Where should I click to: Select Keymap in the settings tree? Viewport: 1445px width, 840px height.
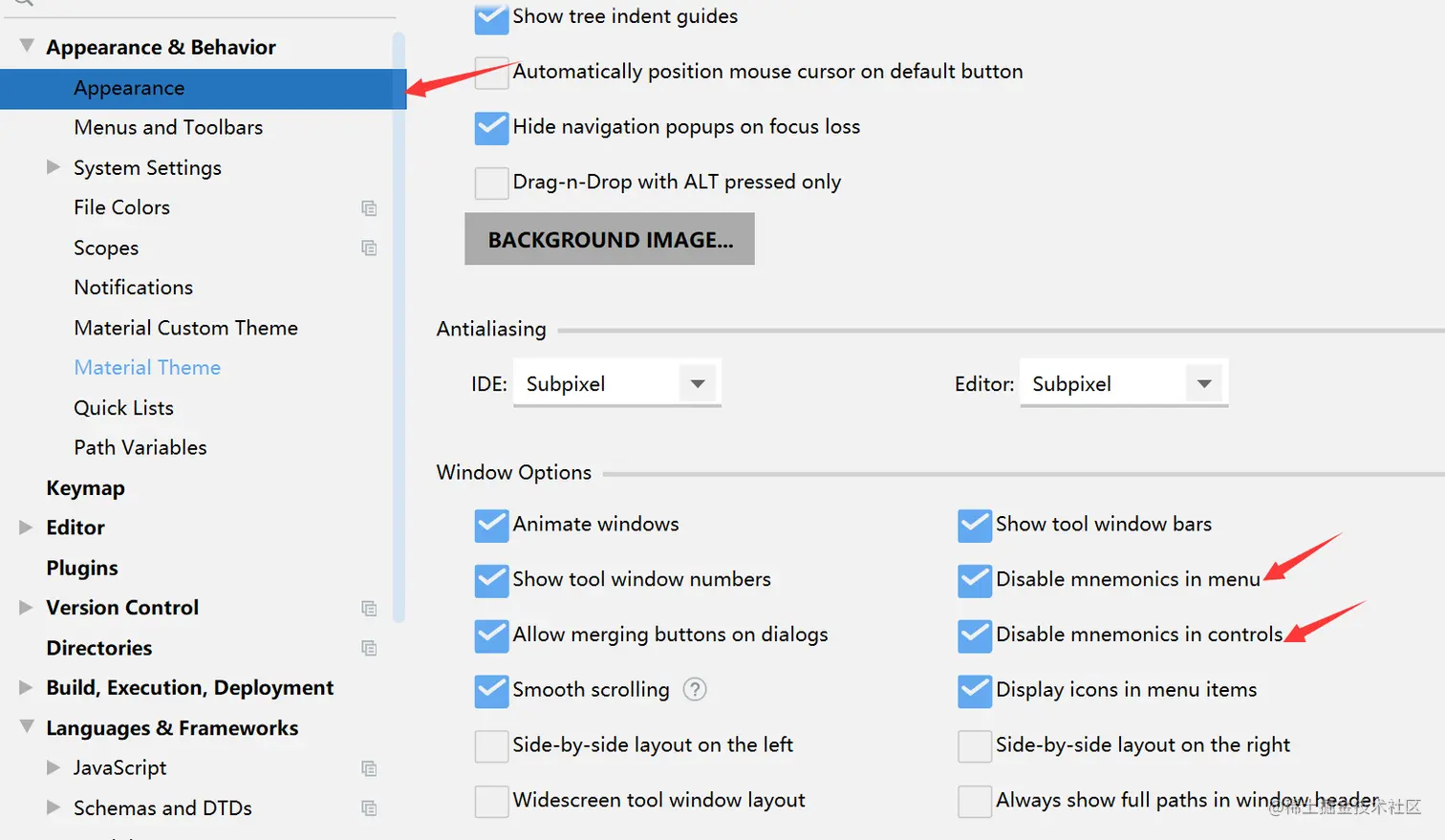click(85, 488)
